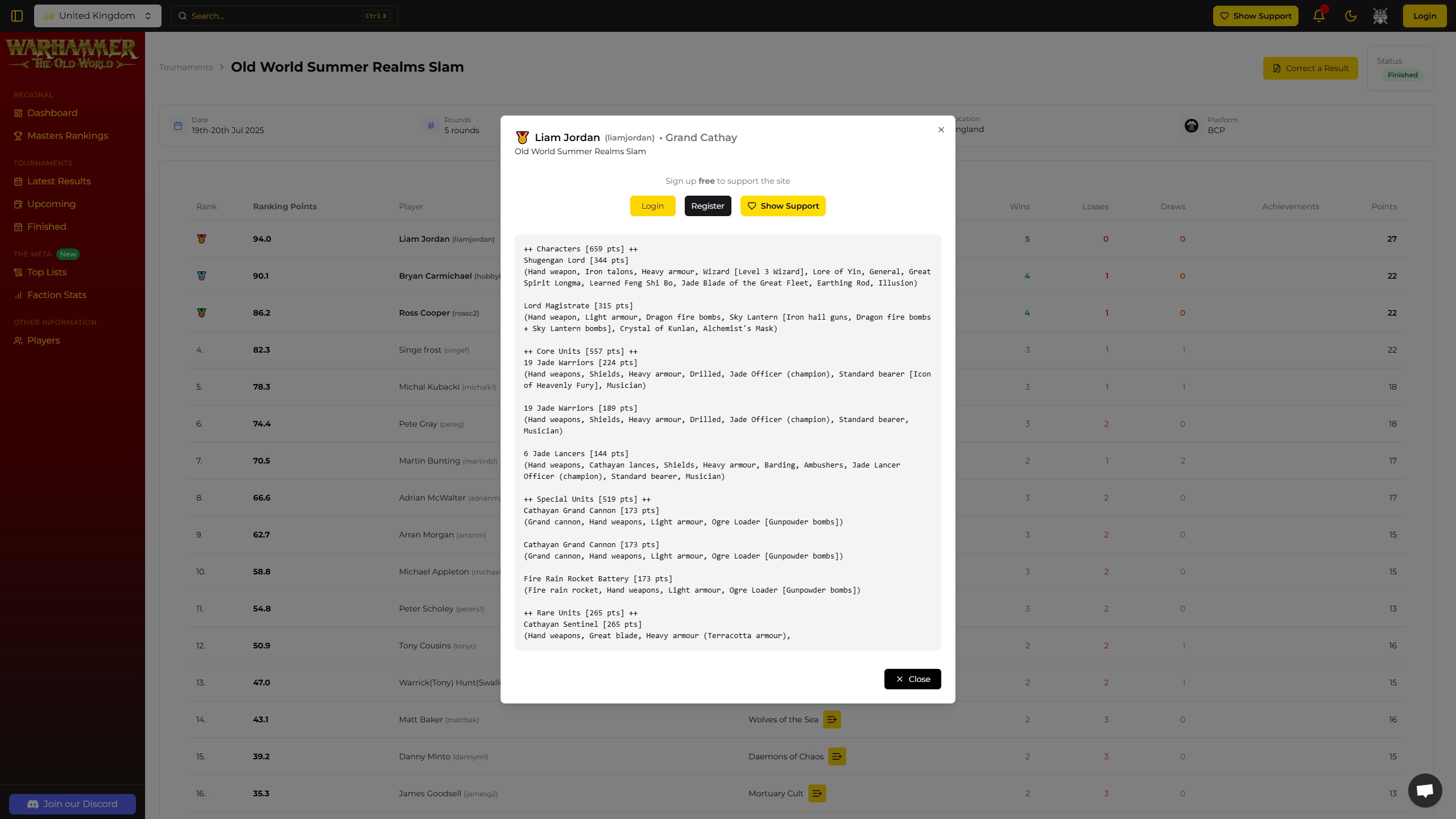This screenshot has width=1456, height=819.
Task: Click the yellow Login button in dialog
Action: point(652,206)
